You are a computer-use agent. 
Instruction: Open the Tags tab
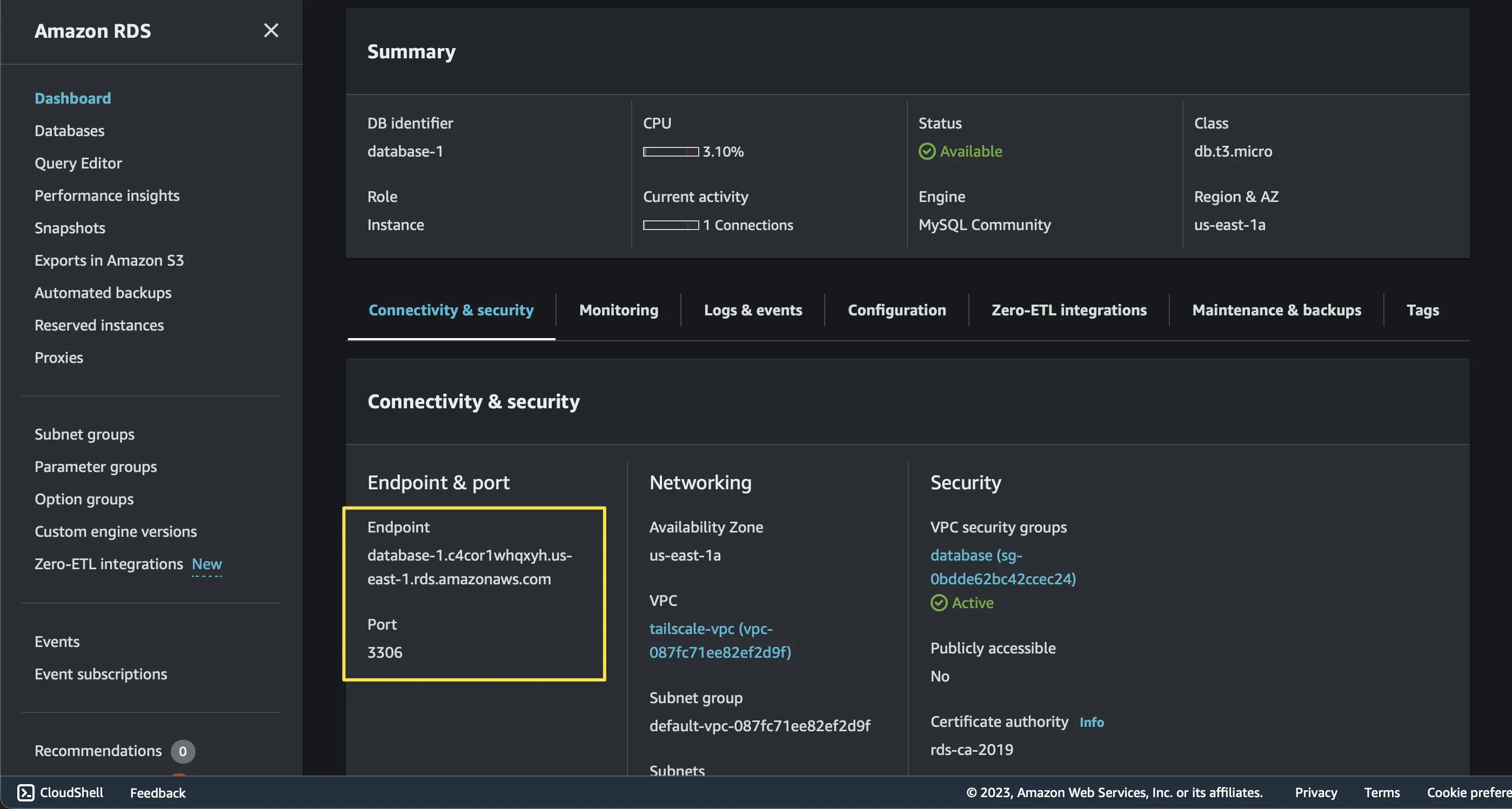[x=1422, y=310]
